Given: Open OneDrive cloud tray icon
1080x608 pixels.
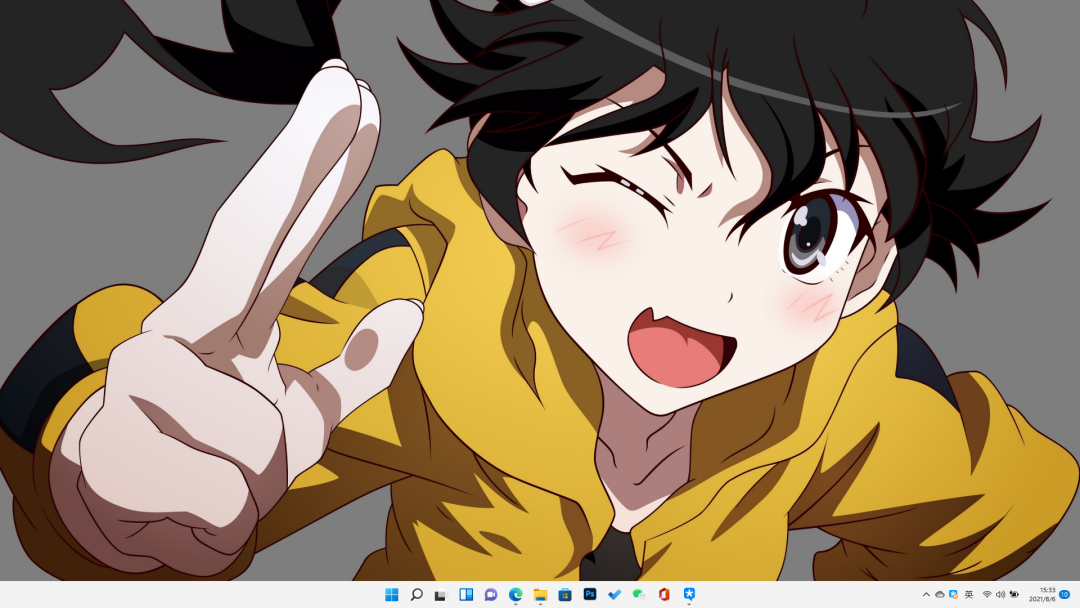Looking at the screenshot, I should tap(940, 595).
